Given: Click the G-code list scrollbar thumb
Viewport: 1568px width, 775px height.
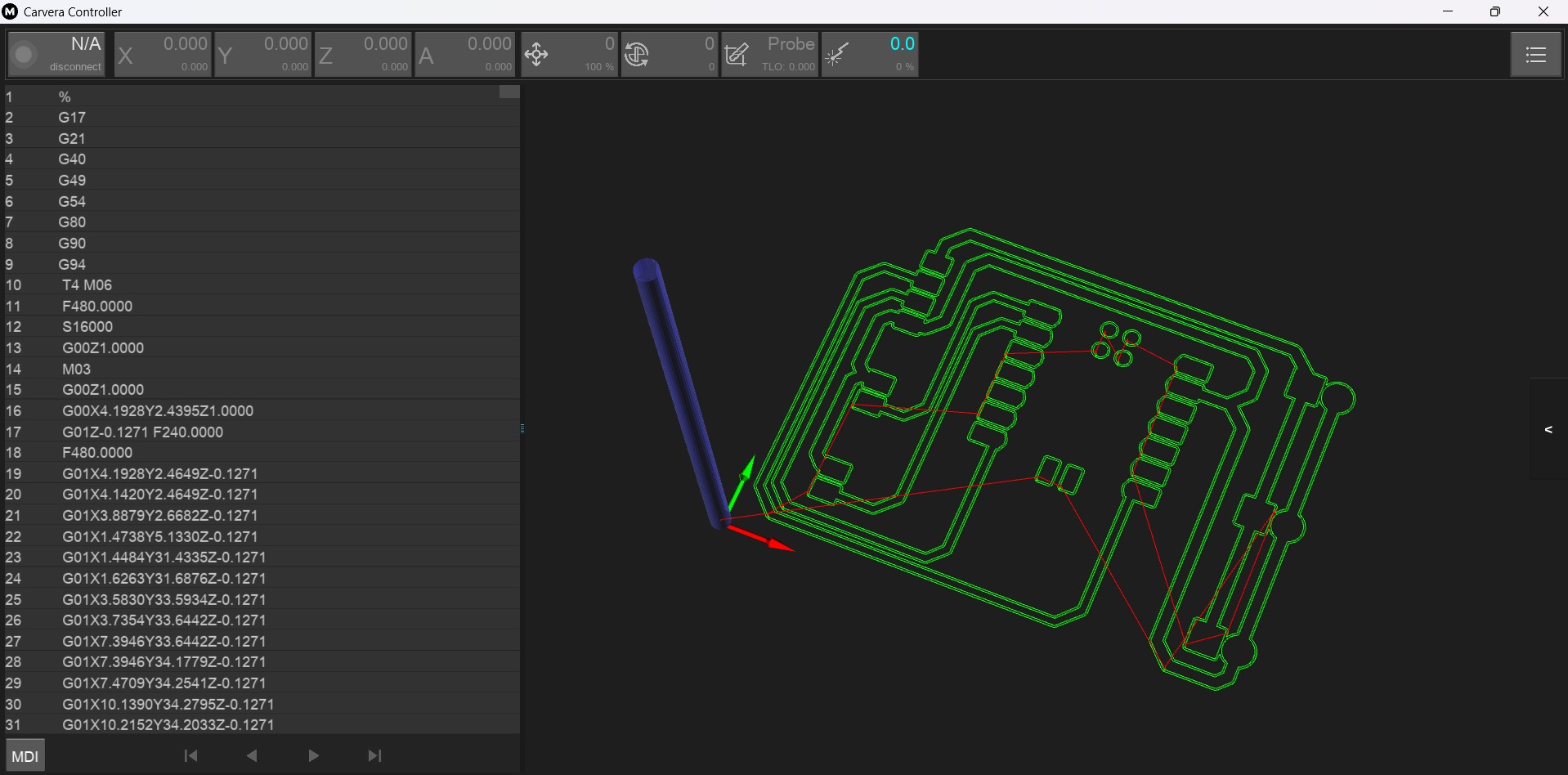Looking at the screenshot, I should tap(509, 92).
